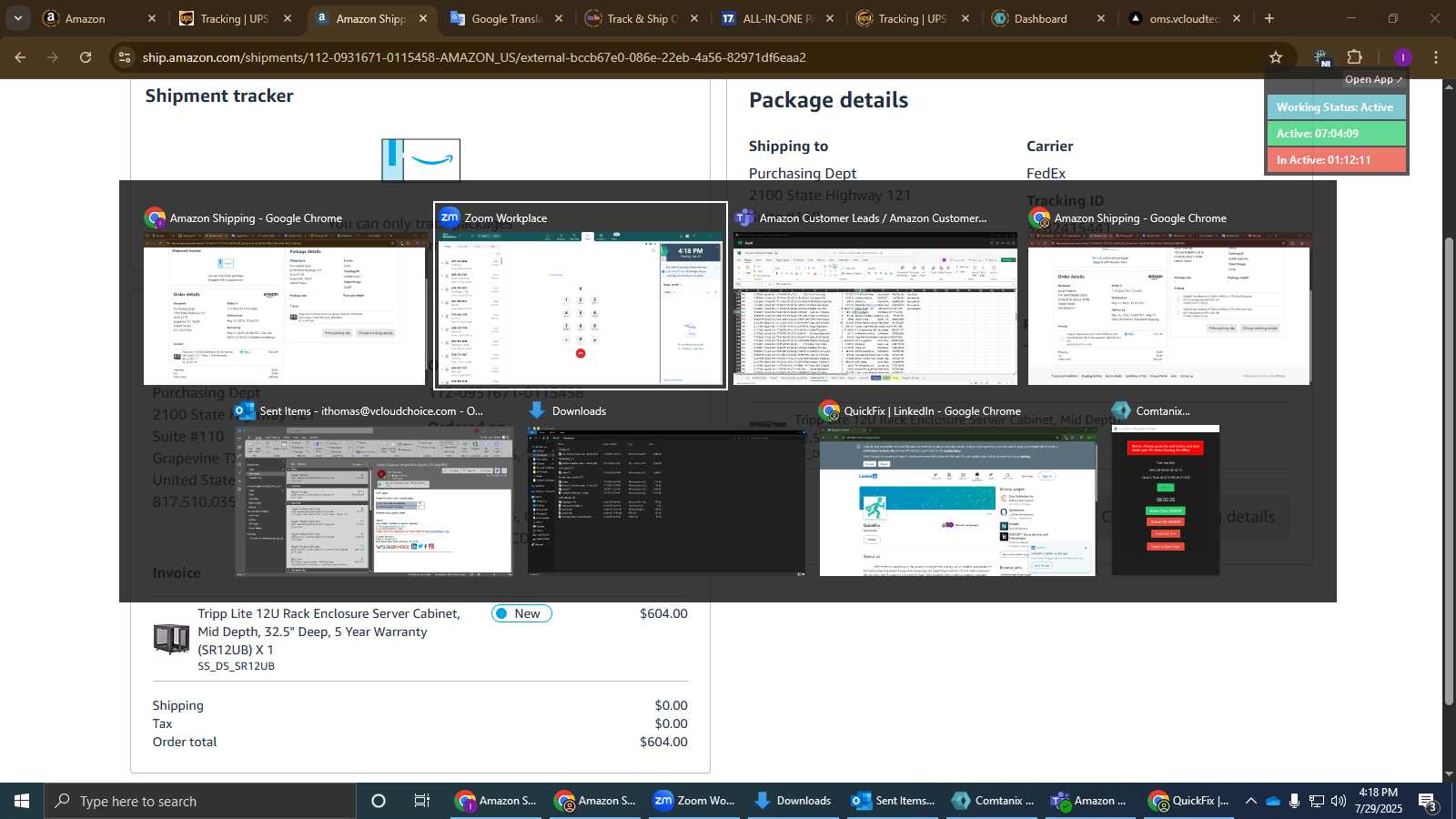The width and height of the screenshot is (1456, 819).
Task: Switch to the Track & Ship tab
Action: (642, 18)
